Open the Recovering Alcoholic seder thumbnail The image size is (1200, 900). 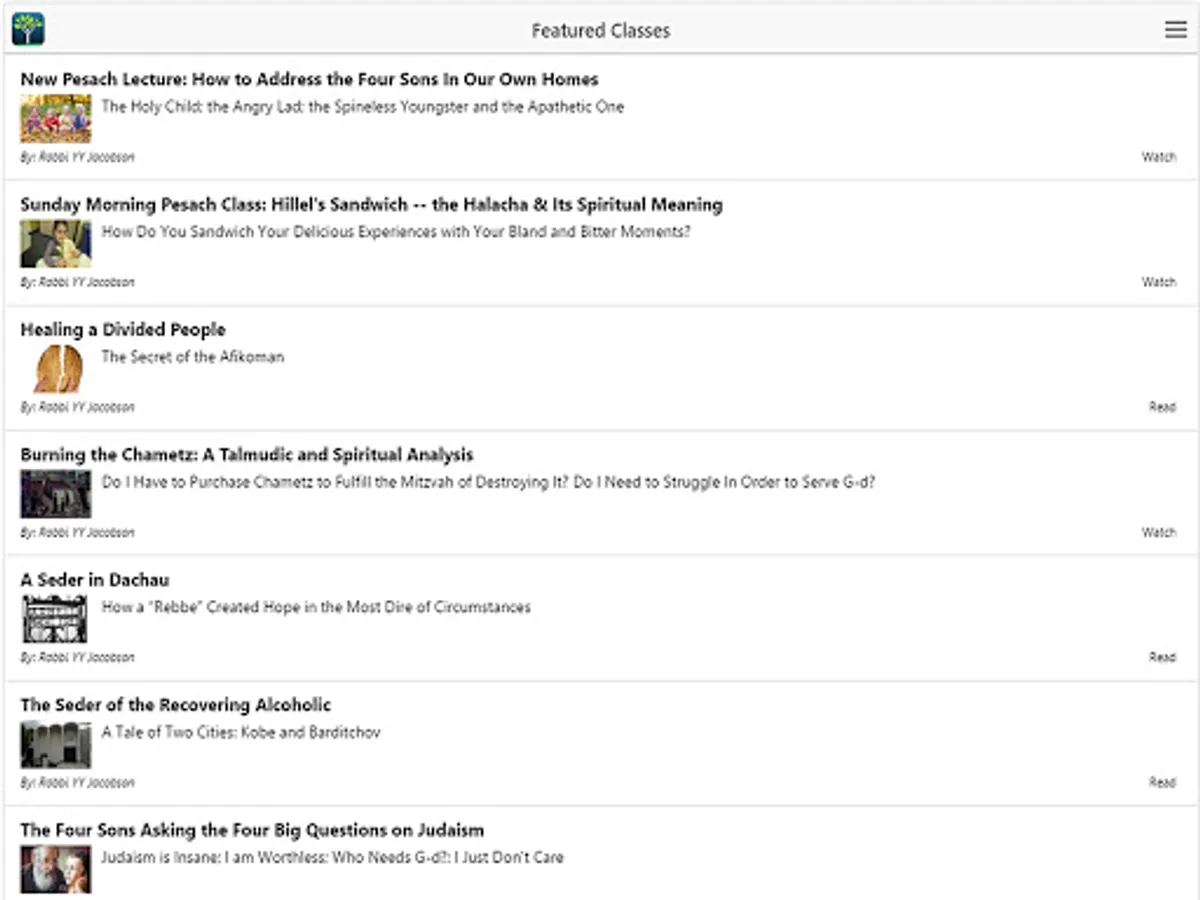click(x=56, y=744)
